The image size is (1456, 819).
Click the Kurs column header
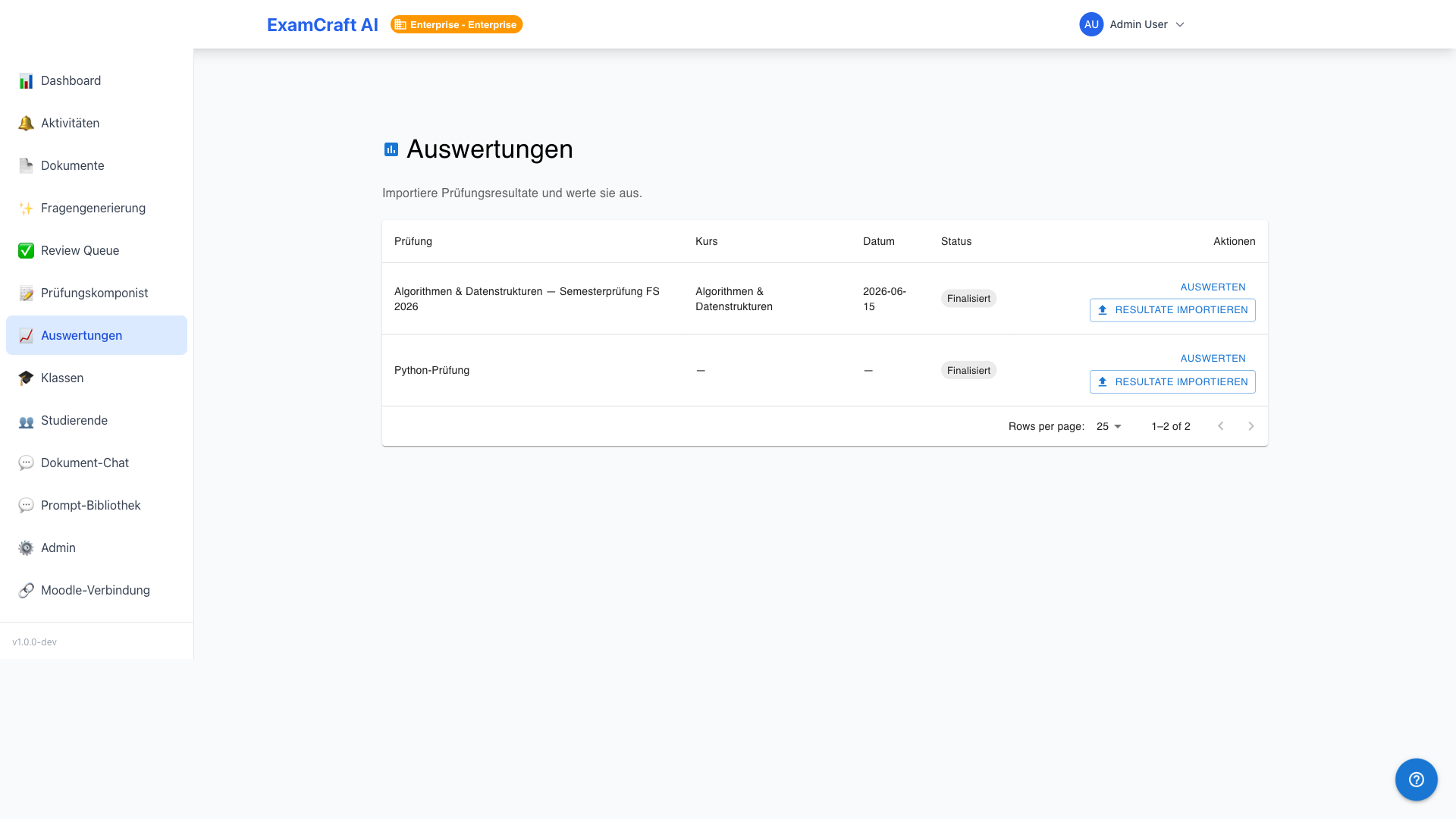point(706,241)
